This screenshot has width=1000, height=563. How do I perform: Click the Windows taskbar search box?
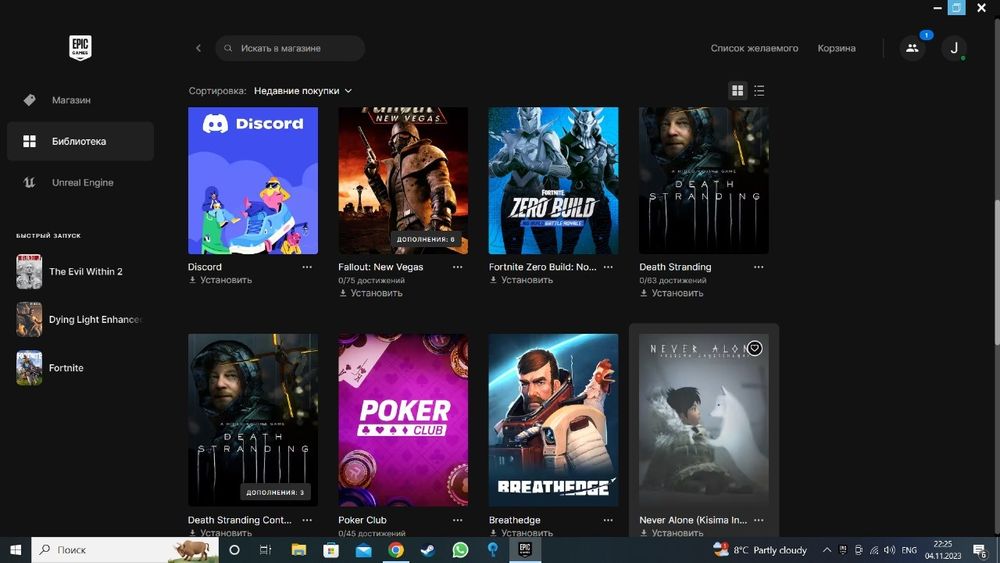point(125,550)
